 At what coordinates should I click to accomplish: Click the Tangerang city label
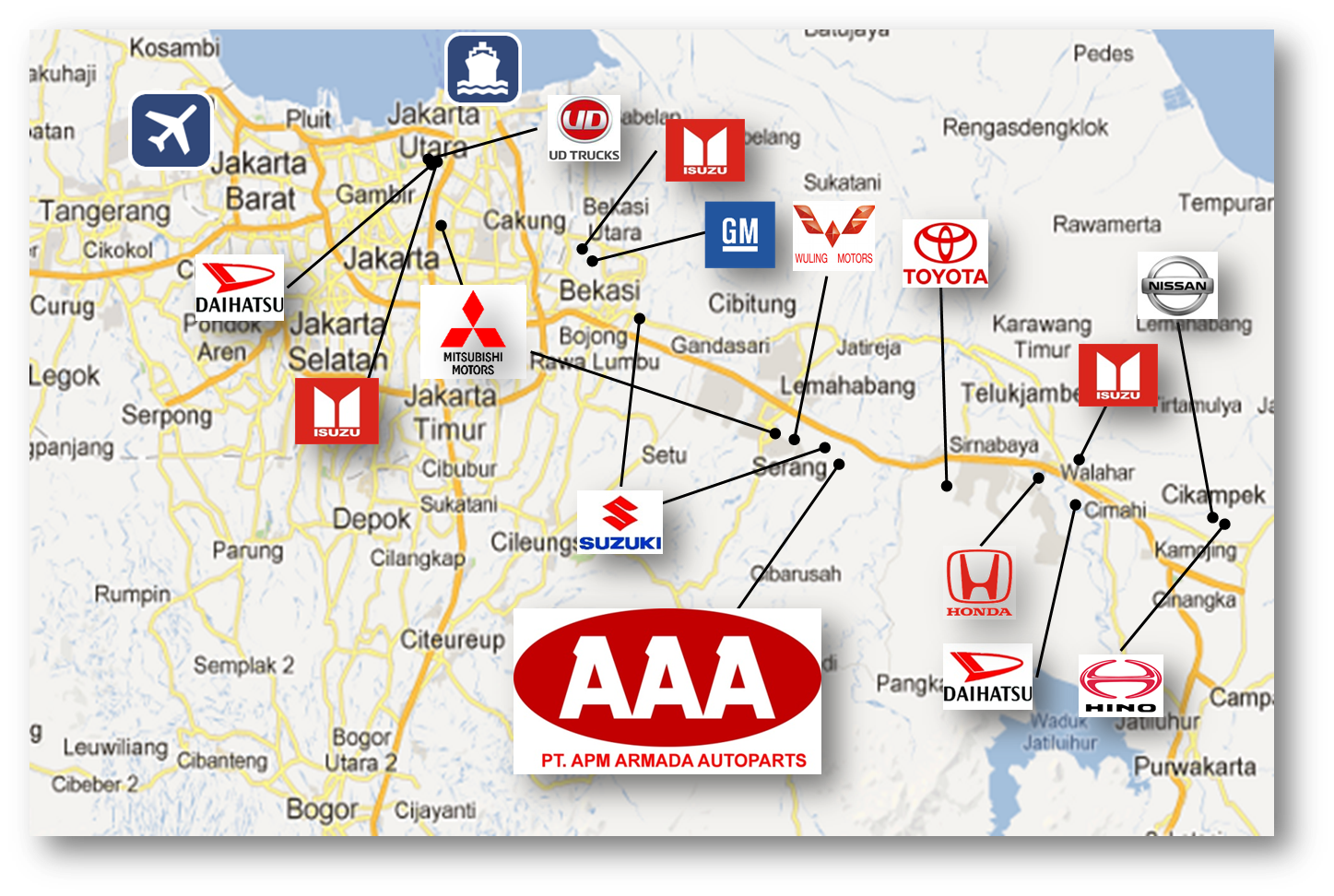pos(105,211)
